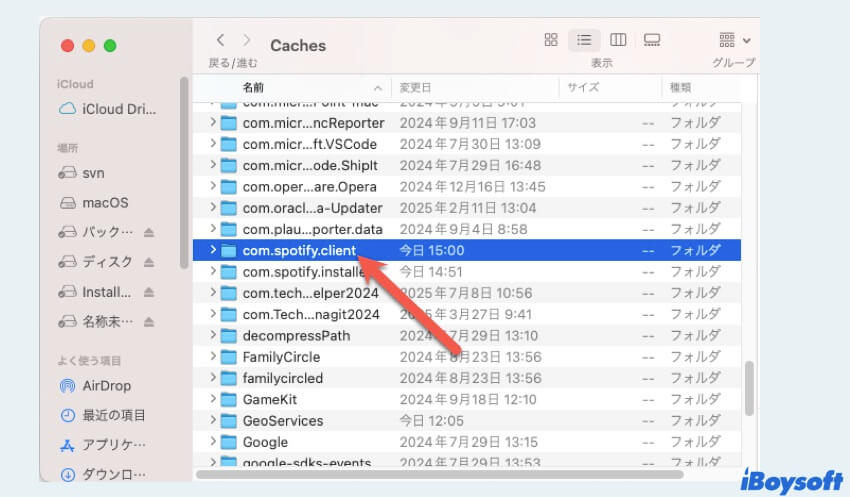Open macOS disk in sidebar
This screenshot has width=850, height=497.
94,203
